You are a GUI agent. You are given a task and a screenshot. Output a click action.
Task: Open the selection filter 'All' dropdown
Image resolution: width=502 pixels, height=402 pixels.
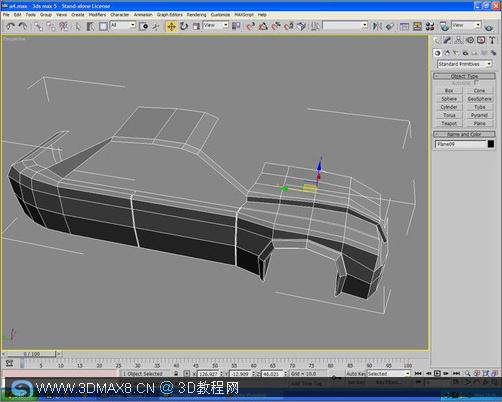(x=123, y=25)
